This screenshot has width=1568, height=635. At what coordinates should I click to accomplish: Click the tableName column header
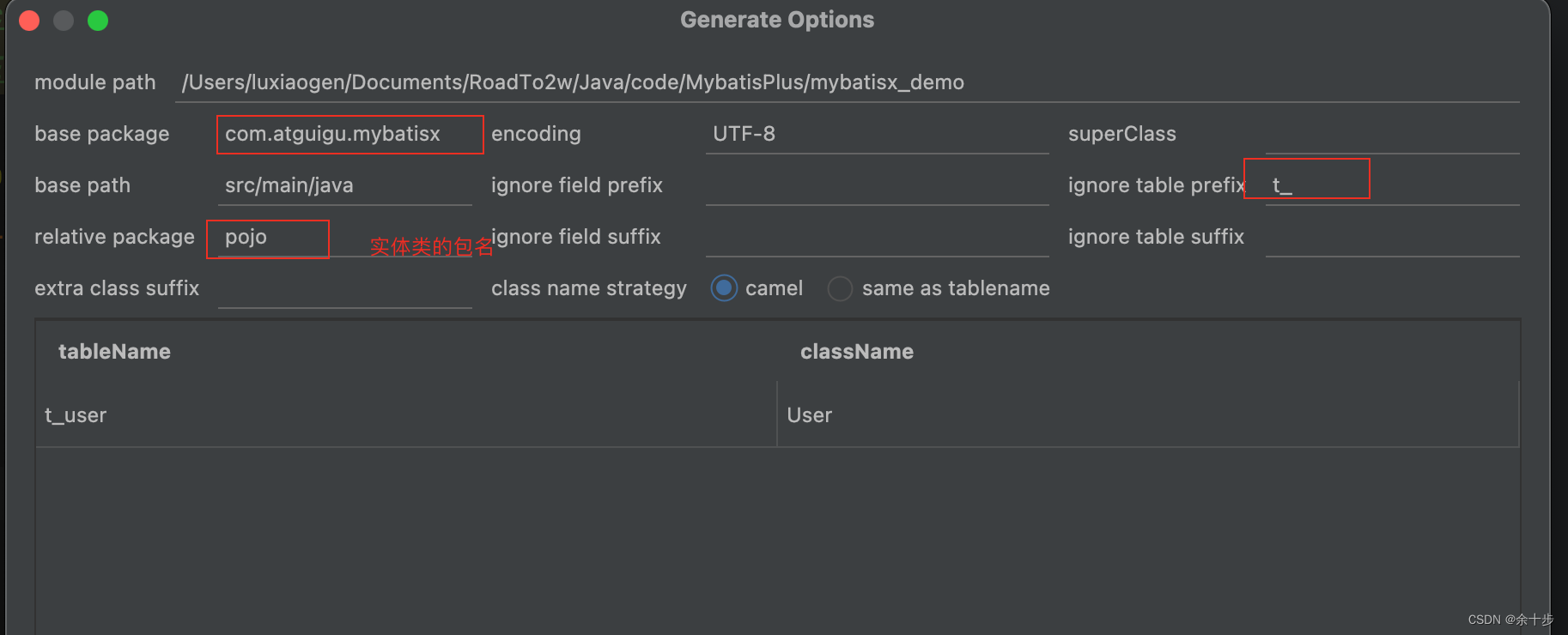point(114,352)
